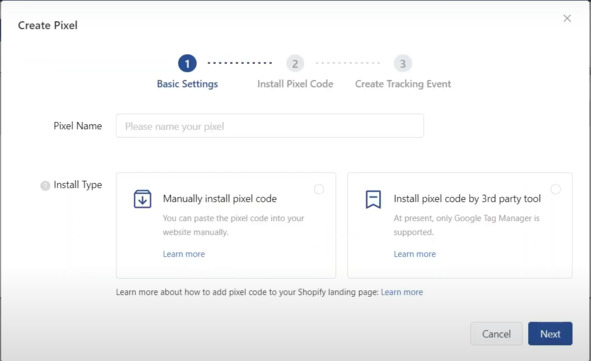Go to the Basic Settings step label
The height and width of the screenshot is (361, 591).
point(187,84)
